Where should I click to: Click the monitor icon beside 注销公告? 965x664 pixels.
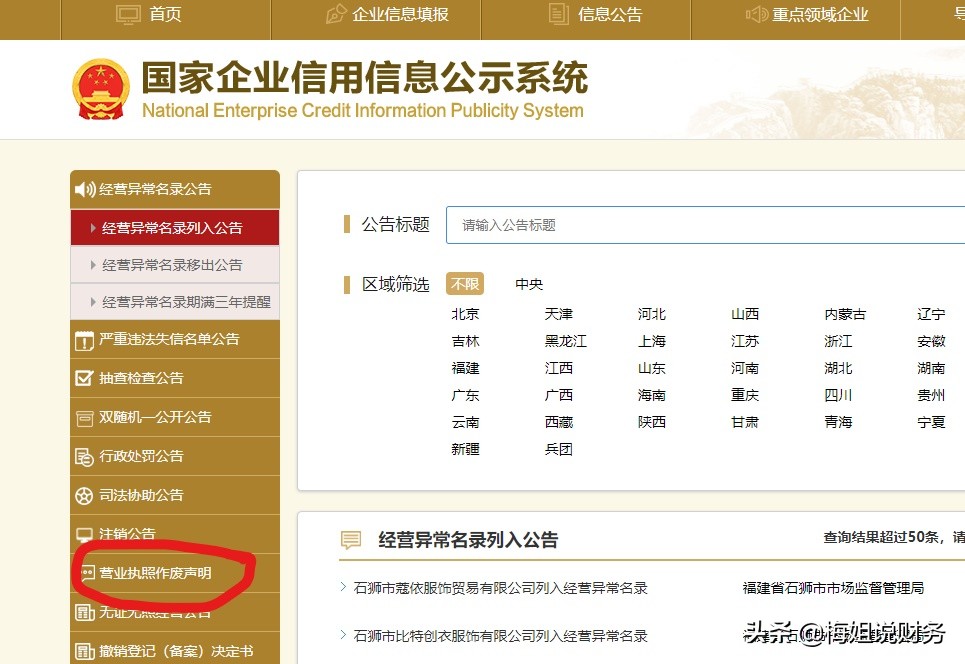[x=85, y=533]
